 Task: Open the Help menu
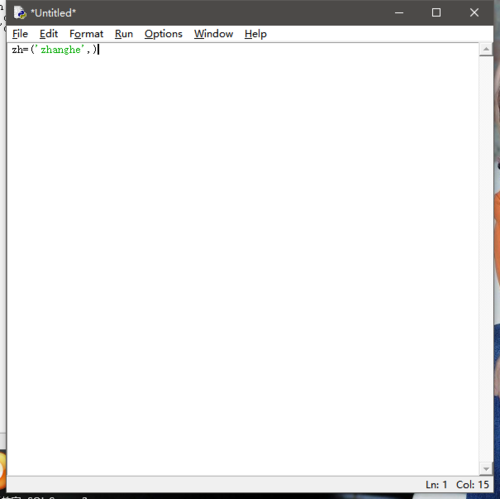pos(255,34)
